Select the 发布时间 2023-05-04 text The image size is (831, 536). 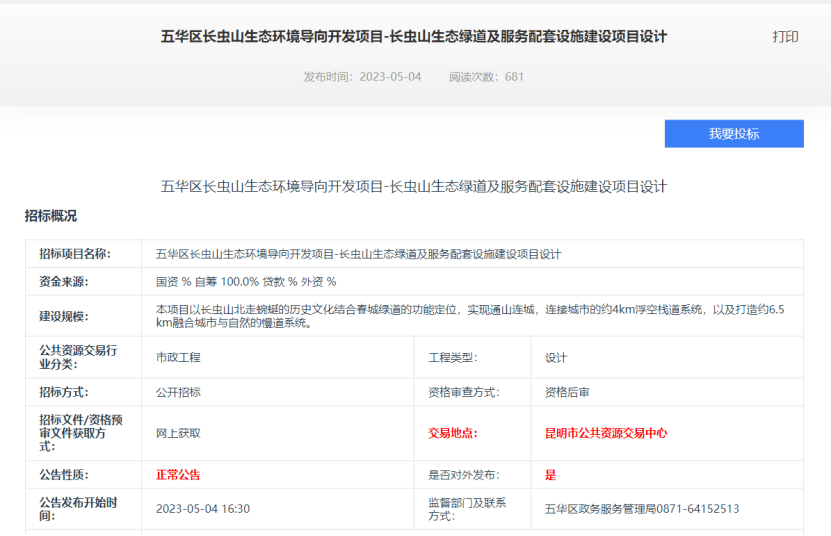coord(362,77)
